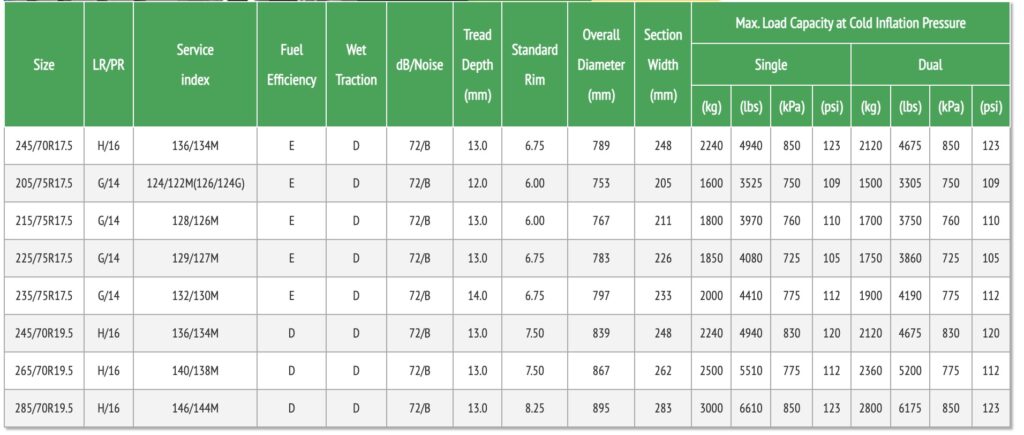Select the Wet Traction header cell
Viewport: 1024px width, 435px height.
(356, 65)
